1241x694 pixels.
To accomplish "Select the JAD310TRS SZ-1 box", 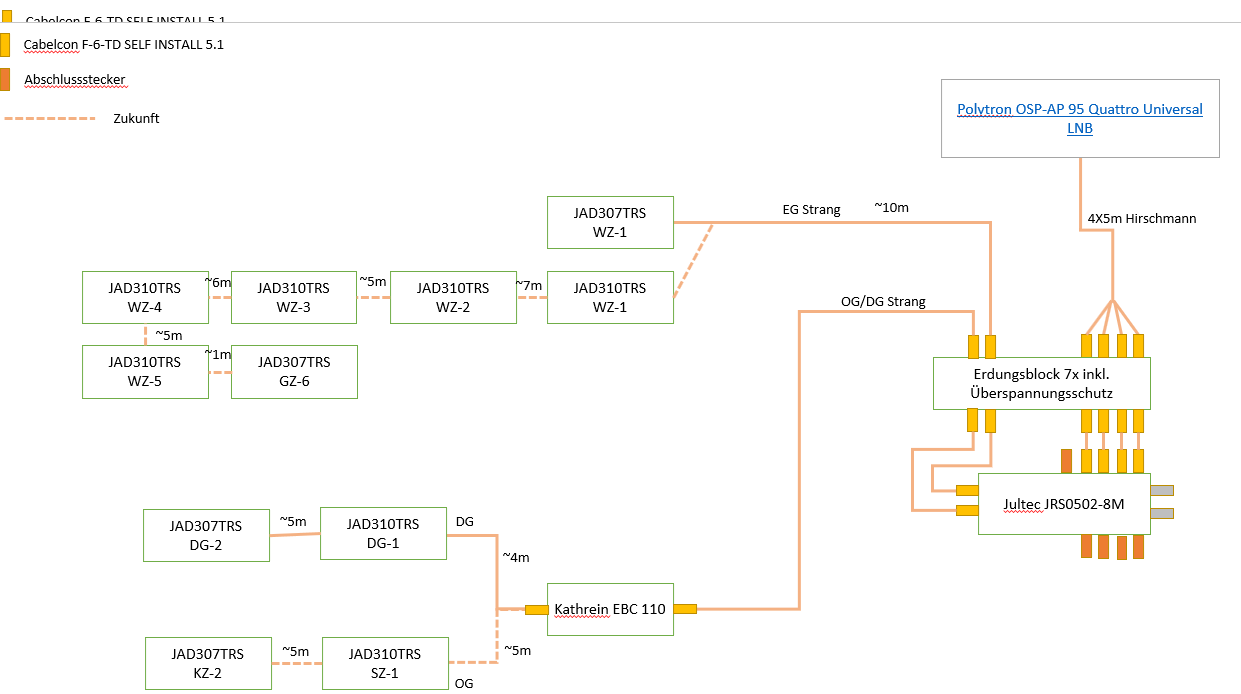I will (x=384, y=663).
